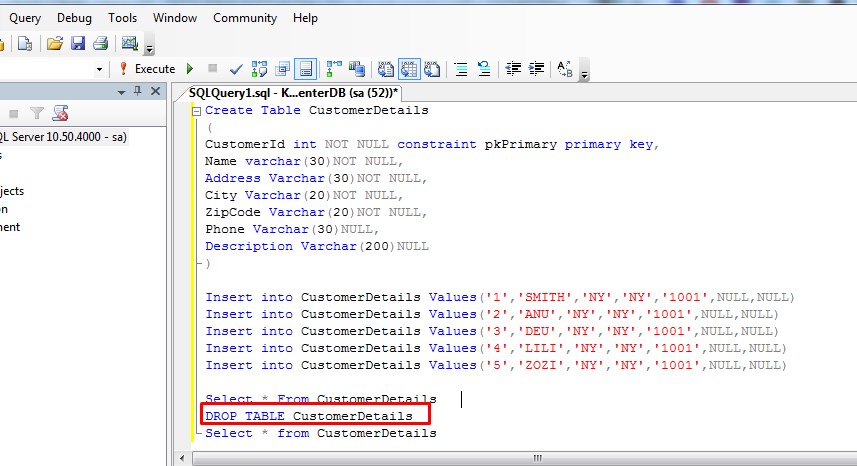Open Activity Monitor from the standard toolbar
Screen dimensions: 857x466
click(x=130, y=43)
